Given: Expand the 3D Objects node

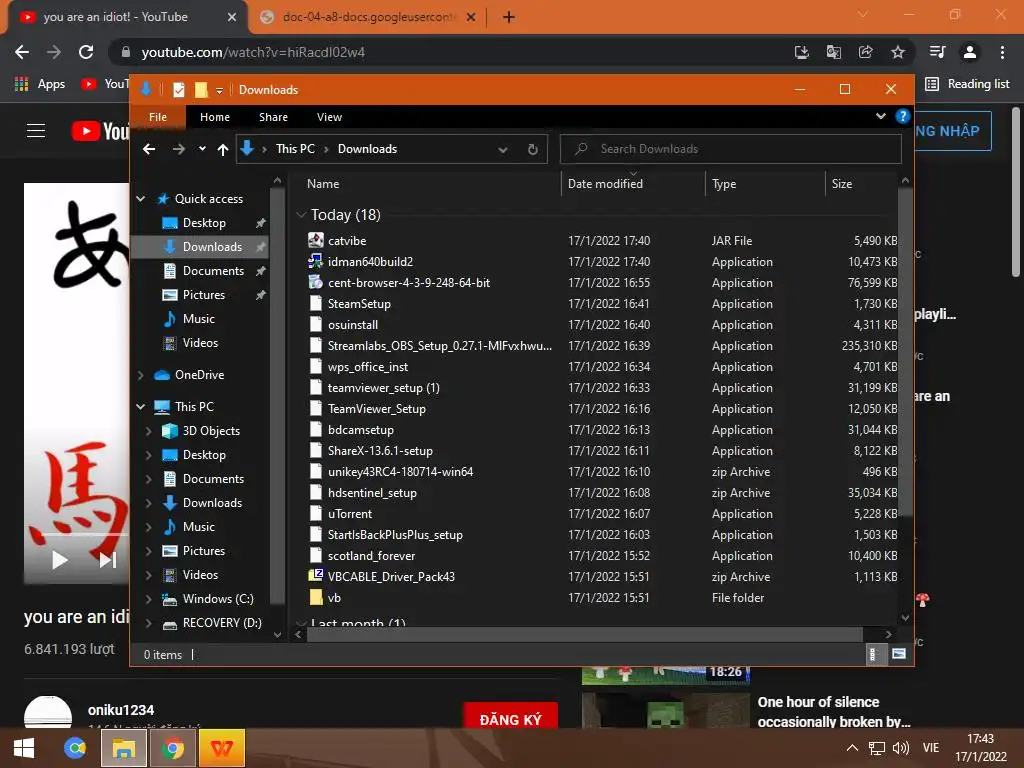Looking at the screenshot, I should point(148,431).
